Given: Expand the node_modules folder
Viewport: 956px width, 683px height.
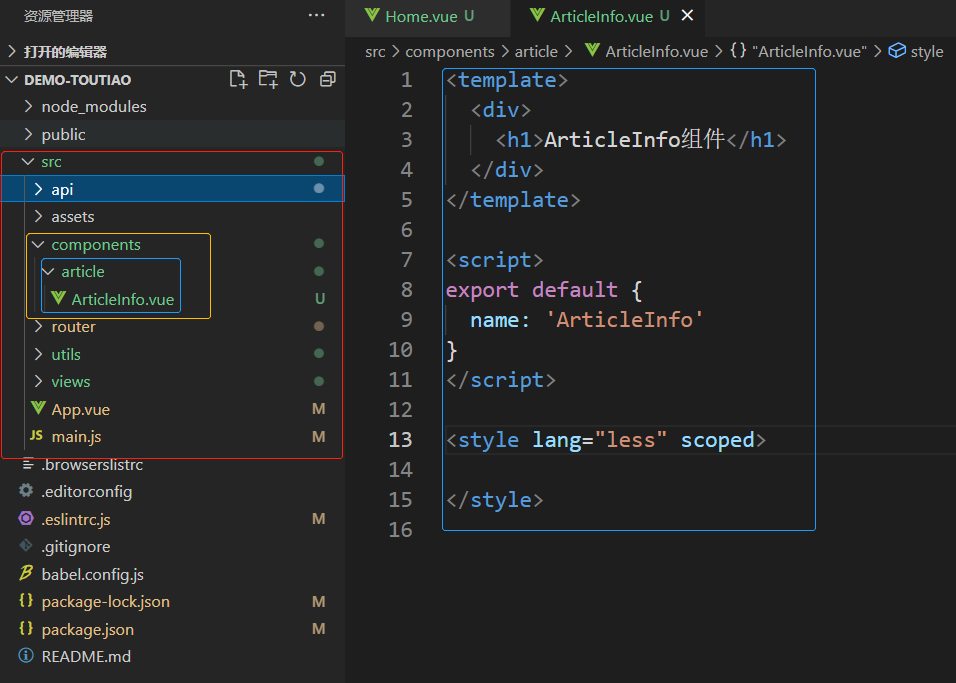Looking at the screenshot, I should coord(93,107).
